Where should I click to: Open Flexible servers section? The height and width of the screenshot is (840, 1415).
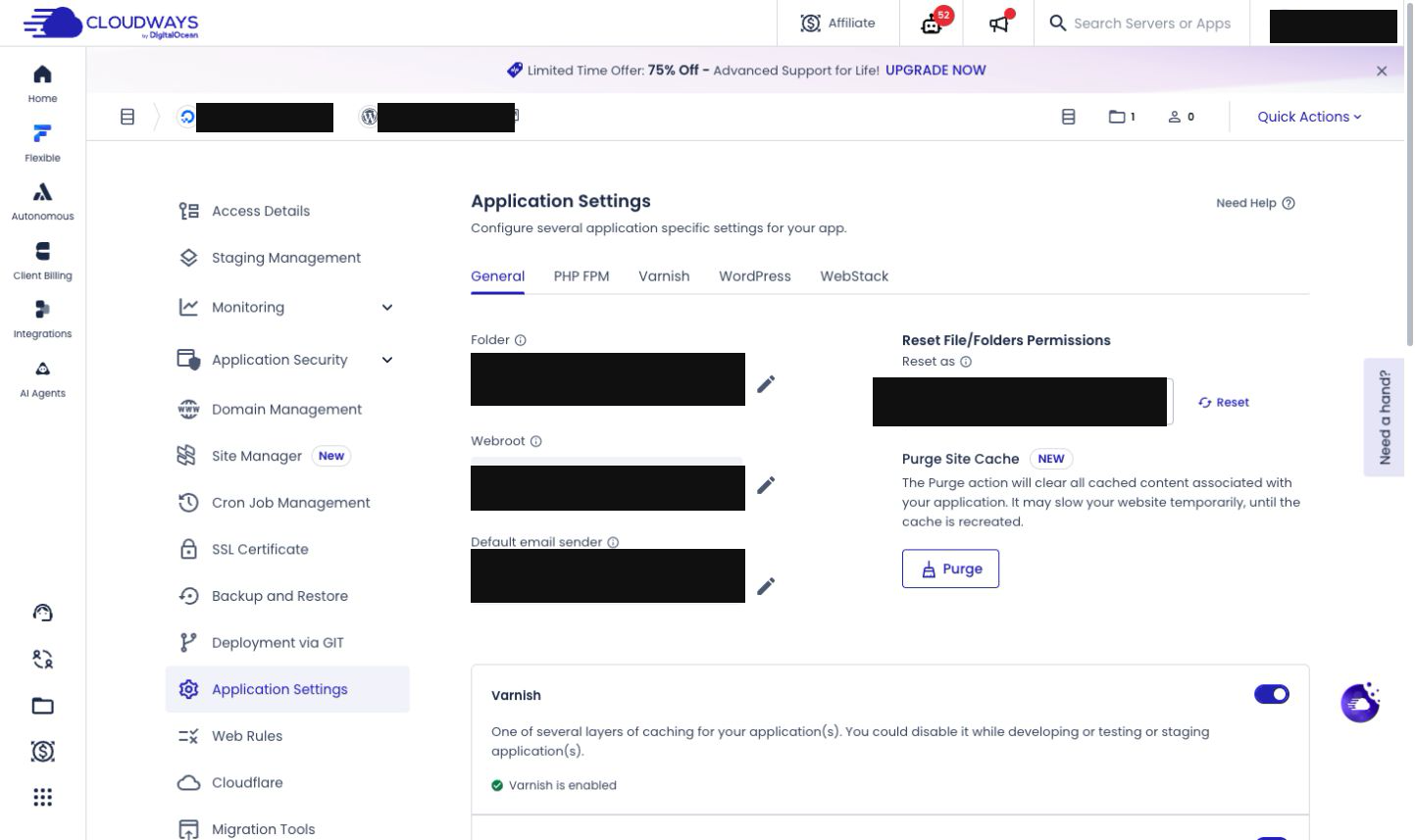tap(42, 143)
